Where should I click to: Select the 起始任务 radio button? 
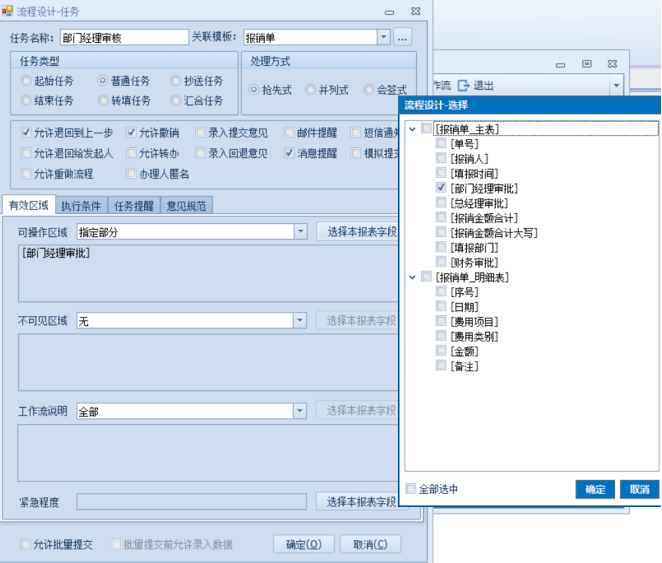pos(26,80)
